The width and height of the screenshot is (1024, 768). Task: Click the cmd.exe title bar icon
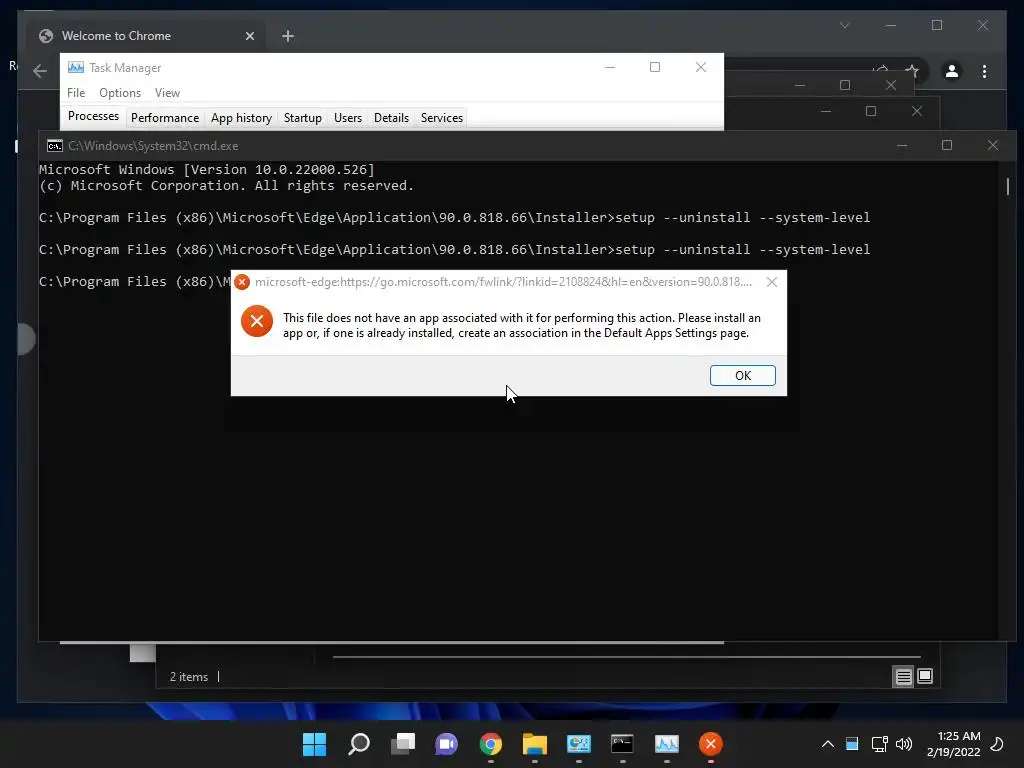click(x=55, y=146)
